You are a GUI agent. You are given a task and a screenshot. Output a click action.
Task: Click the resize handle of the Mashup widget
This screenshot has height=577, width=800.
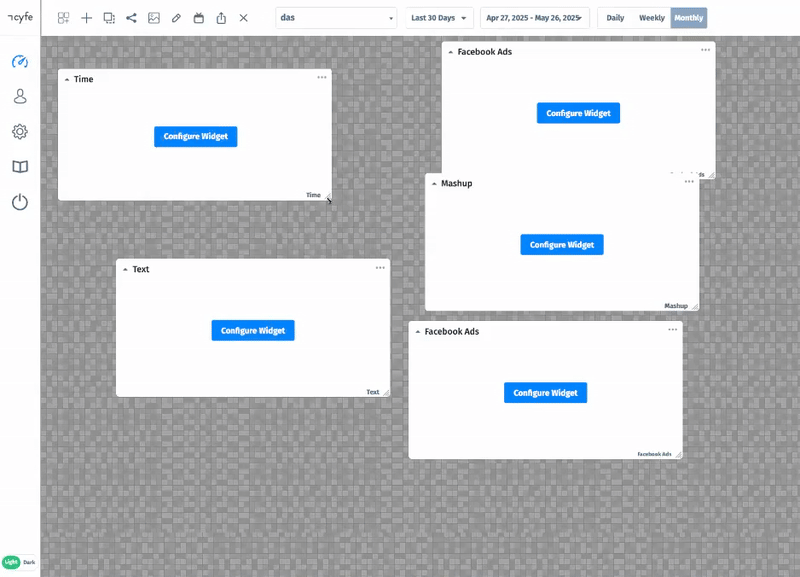pos(695,306)
